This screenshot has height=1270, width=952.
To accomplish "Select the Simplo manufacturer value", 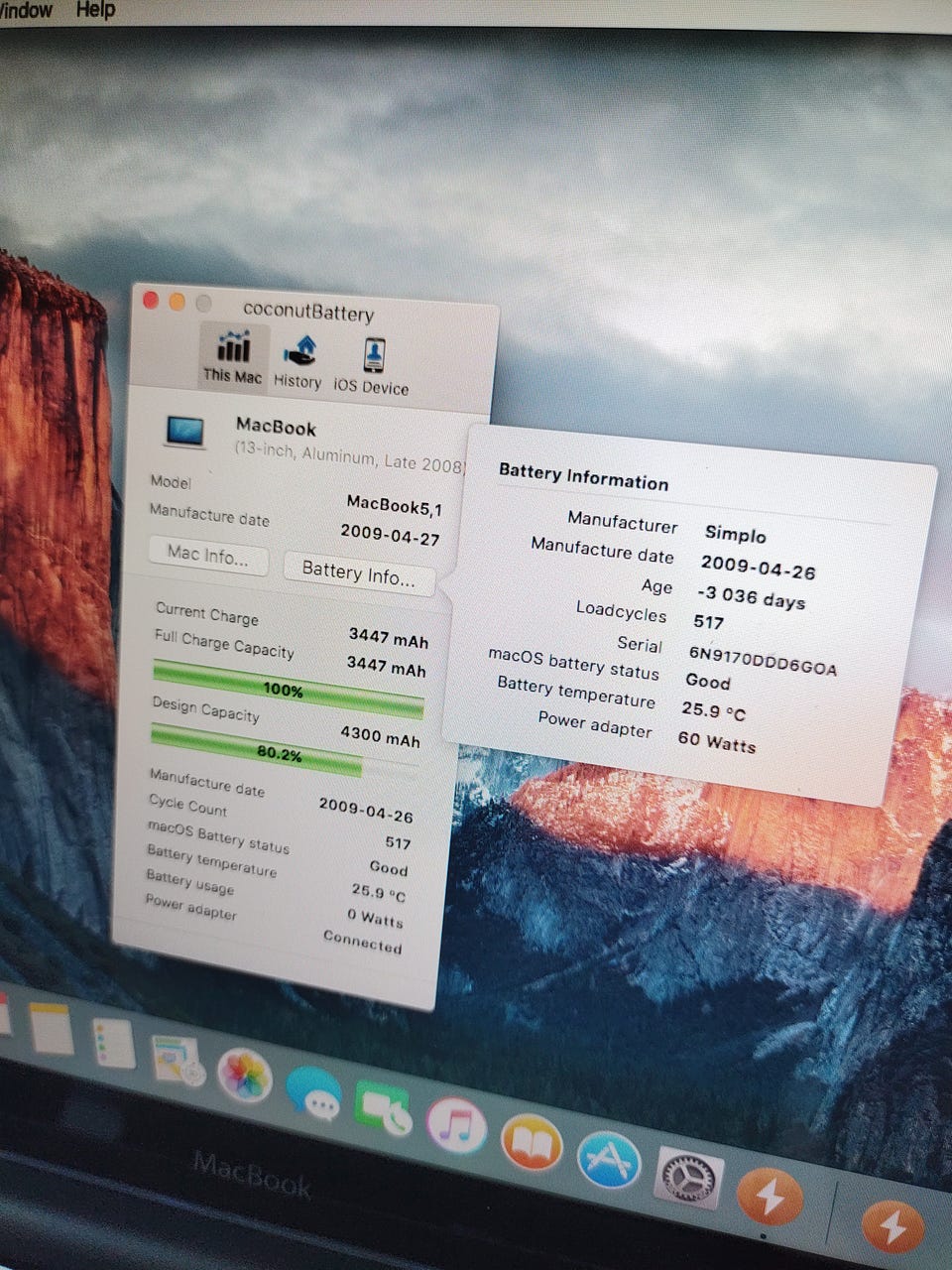I will 736,534.
